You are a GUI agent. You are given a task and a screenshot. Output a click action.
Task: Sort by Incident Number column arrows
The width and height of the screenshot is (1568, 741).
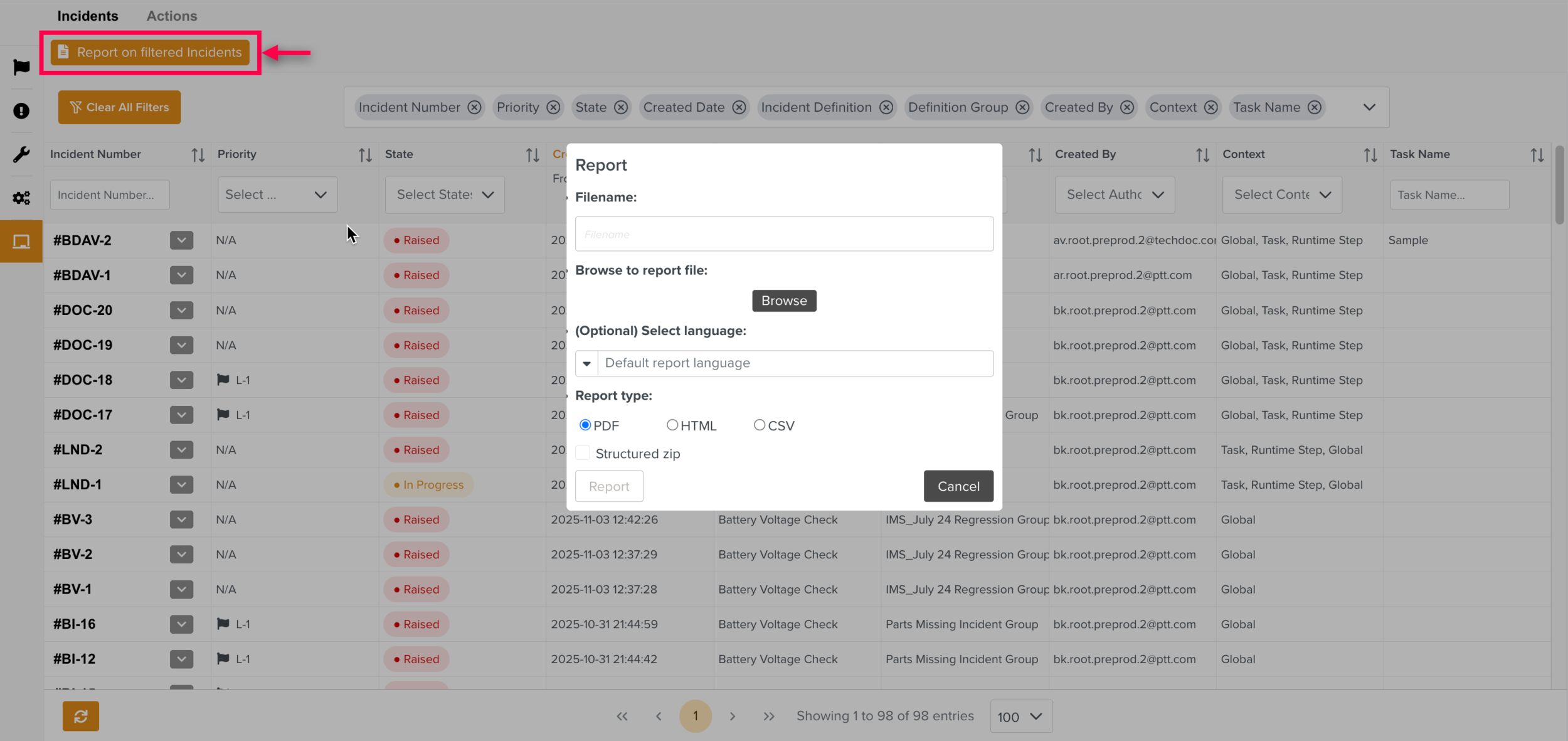click(x=198, y=155)
